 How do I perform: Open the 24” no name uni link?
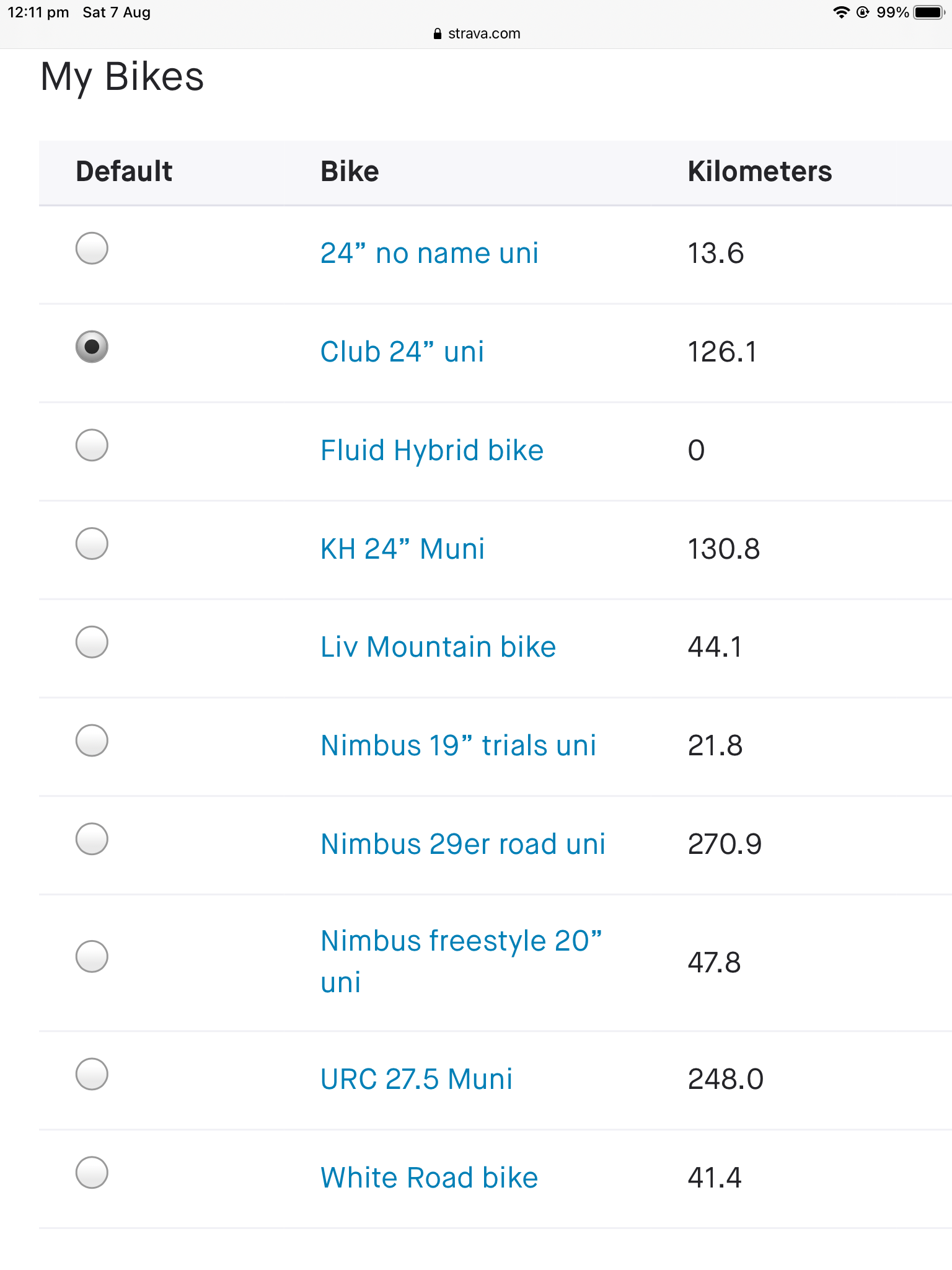click(429, 253)
